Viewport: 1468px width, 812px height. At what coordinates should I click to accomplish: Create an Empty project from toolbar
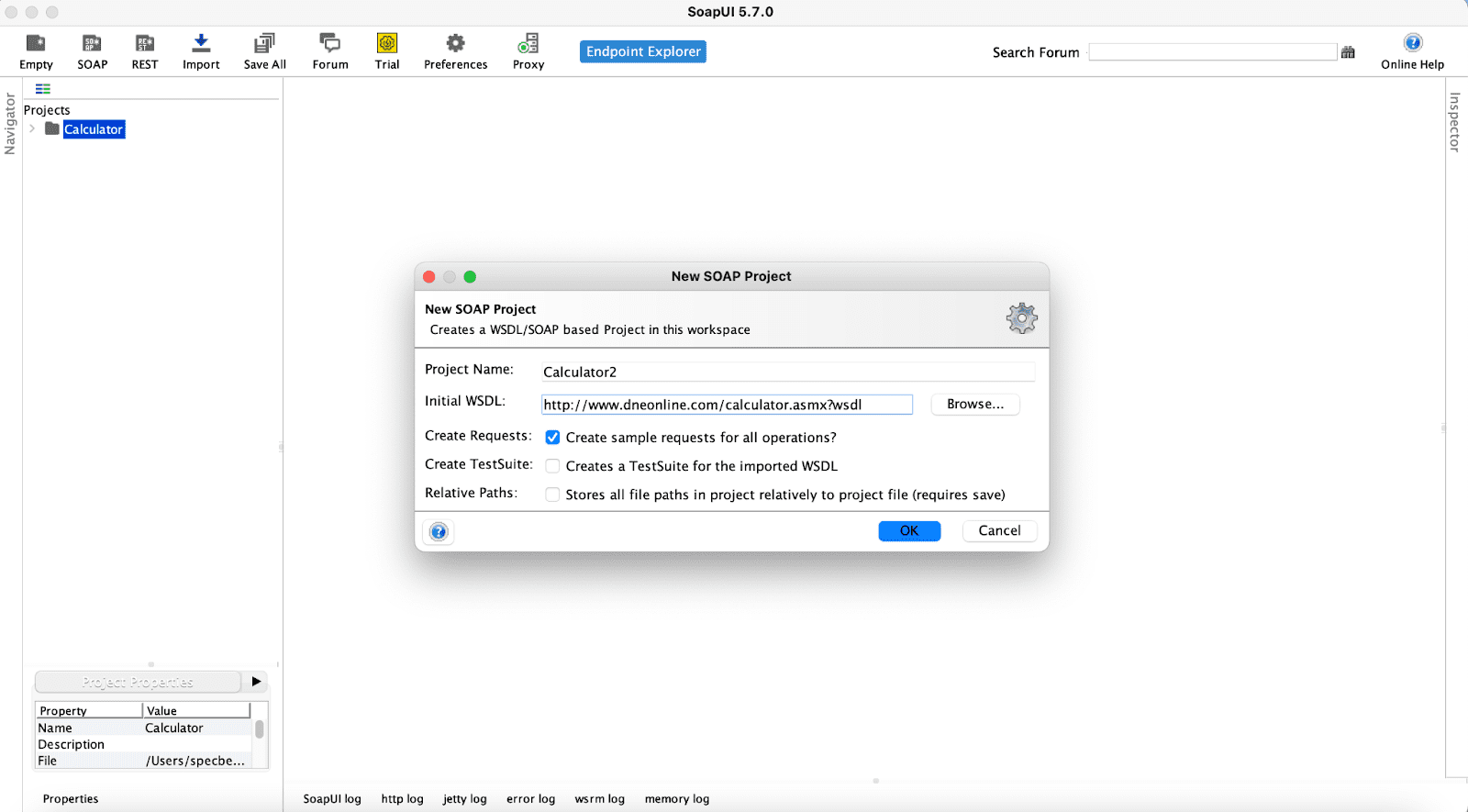coord(36,51)
